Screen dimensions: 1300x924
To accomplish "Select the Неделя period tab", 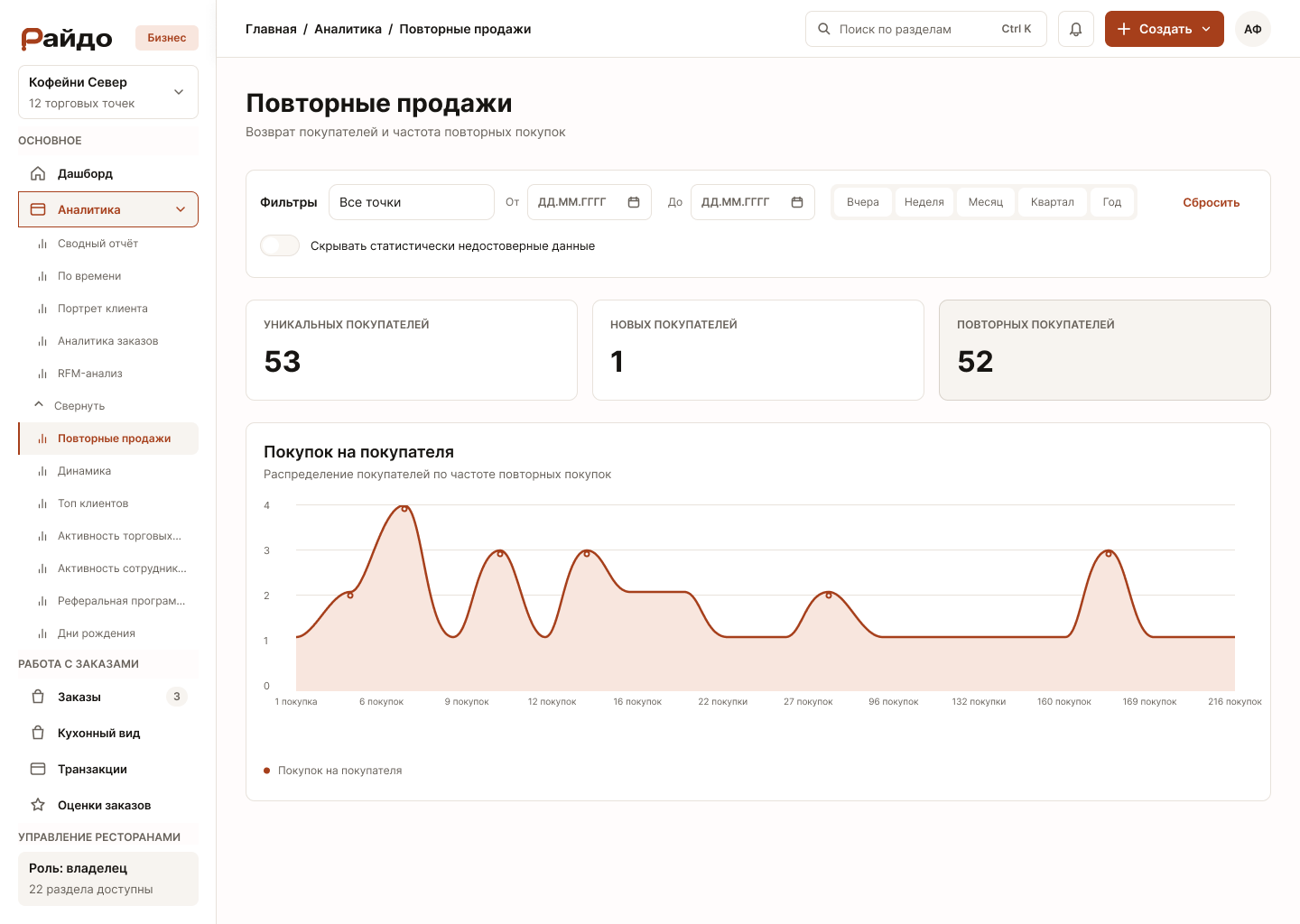I will pos(924,202).
